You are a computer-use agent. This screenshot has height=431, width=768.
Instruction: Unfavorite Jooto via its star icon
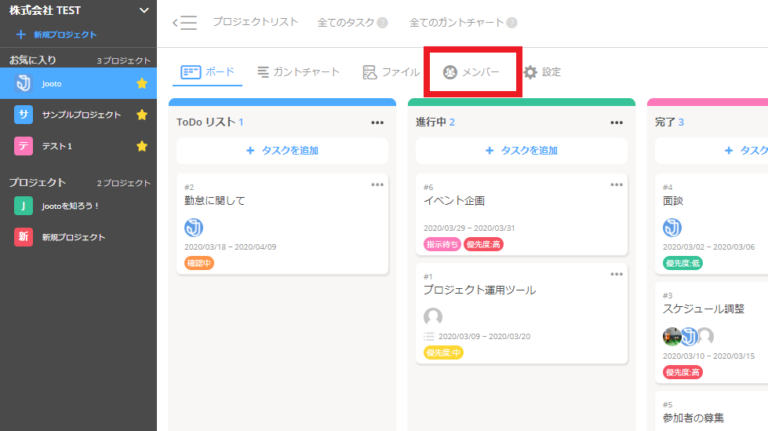(x=142, y=83)
